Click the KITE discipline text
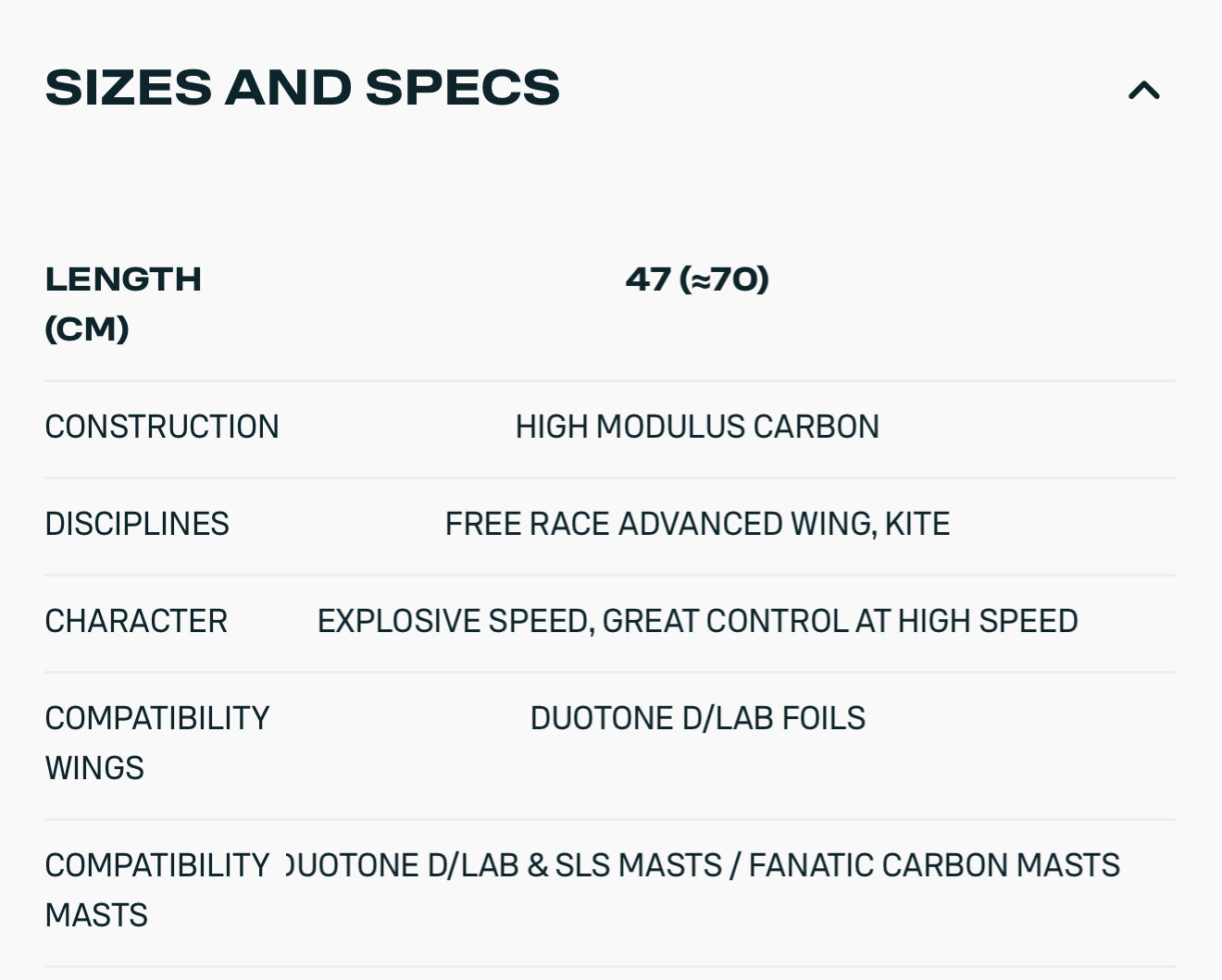Image resolution: width=1222 pixels, height=980 pixels. [916, 524]
